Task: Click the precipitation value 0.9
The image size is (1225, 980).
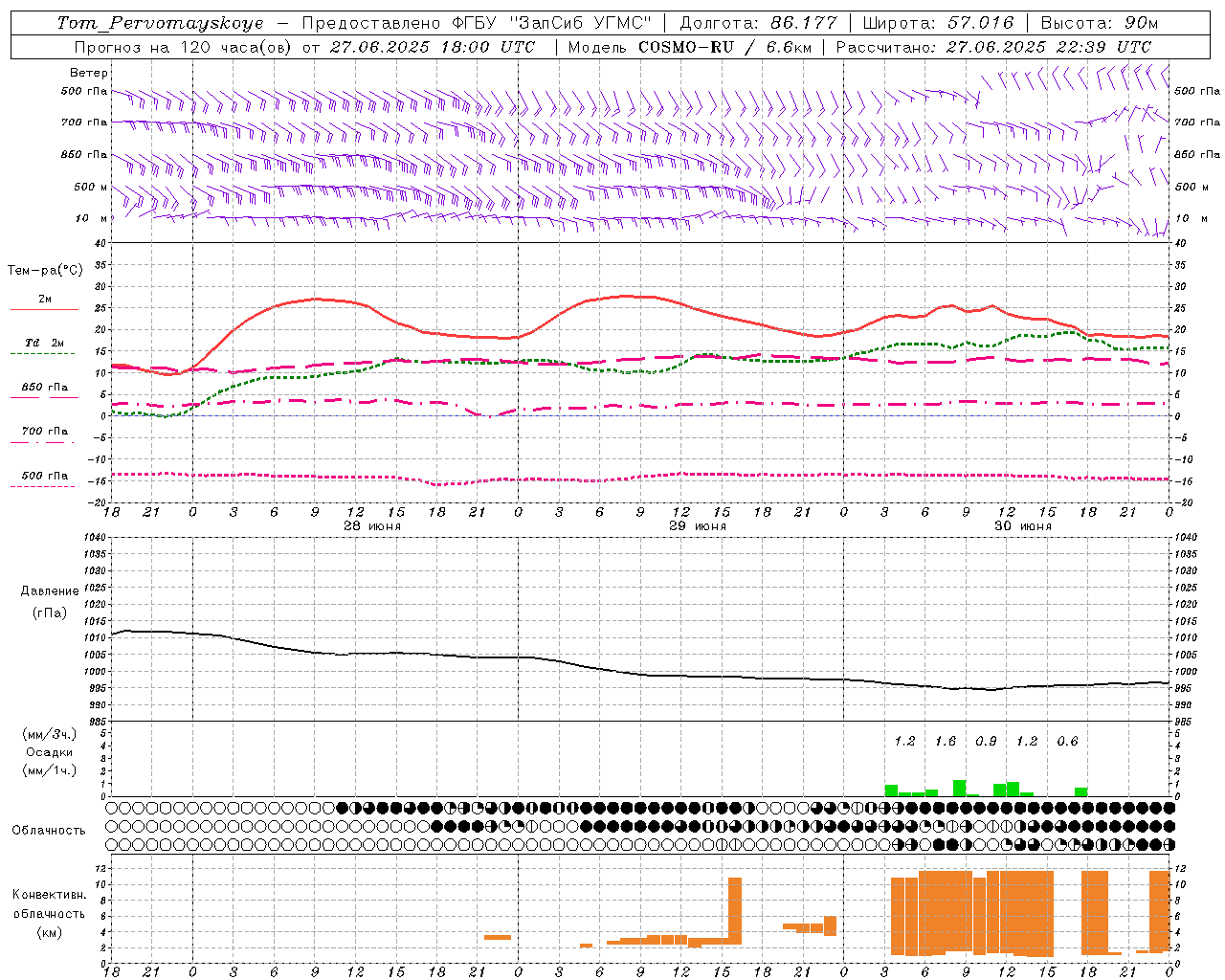Action: 986,741
